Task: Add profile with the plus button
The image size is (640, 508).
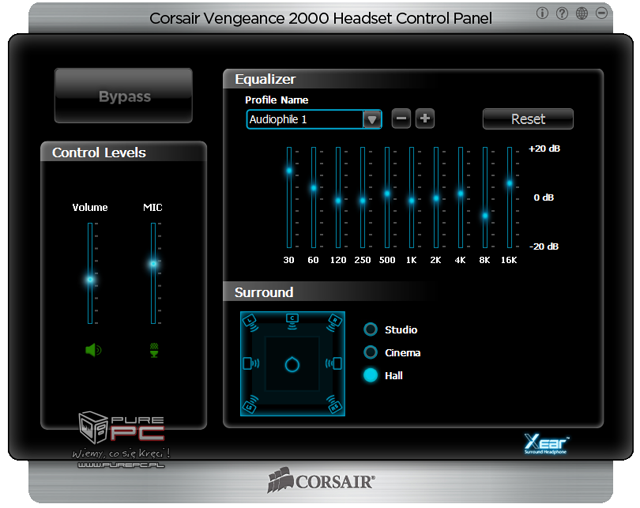Action: click(x=425, y=119)
